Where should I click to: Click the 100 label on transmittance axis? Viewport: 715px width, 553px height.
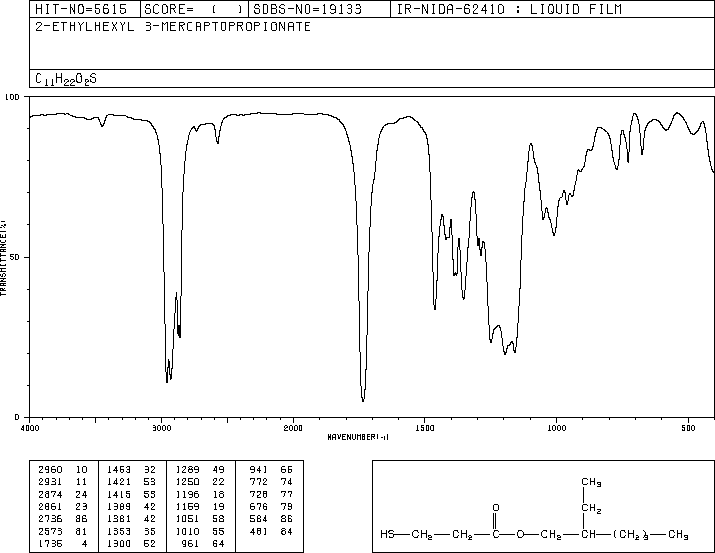tap(12, 97)
